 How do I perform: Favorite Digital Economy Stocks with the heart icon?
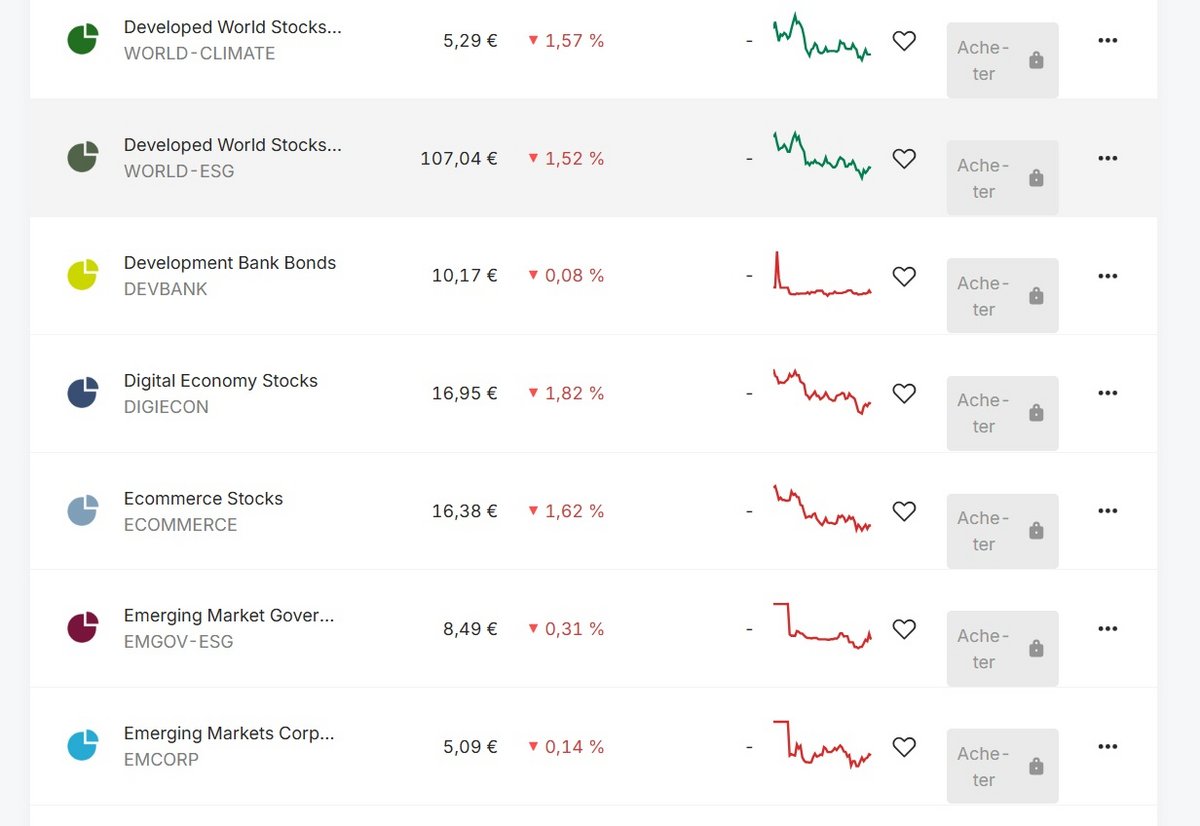point(904,393)
